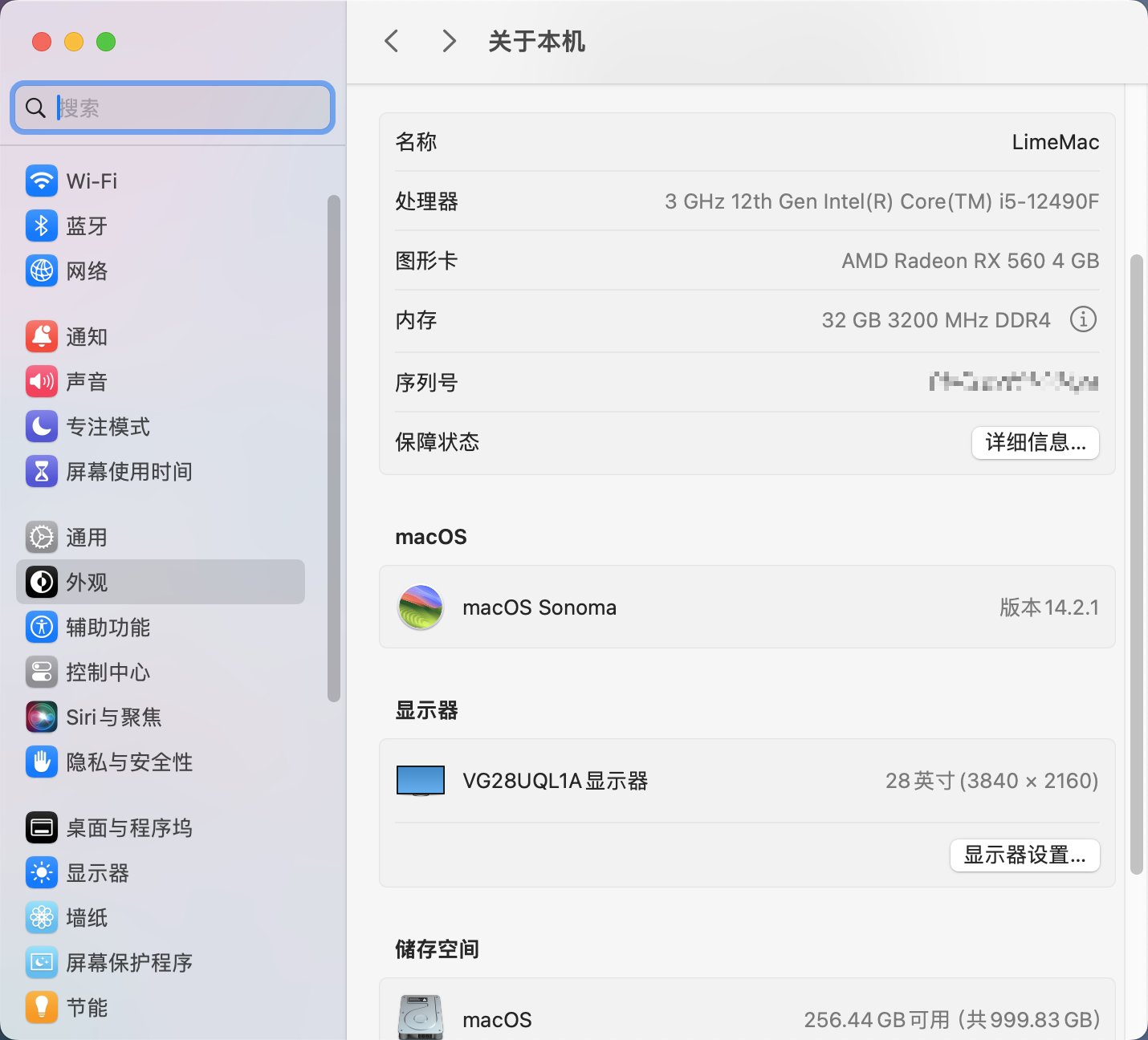Open the Sound (声音) speaker icon
1148x1040 pixels.
click(42, 381)
